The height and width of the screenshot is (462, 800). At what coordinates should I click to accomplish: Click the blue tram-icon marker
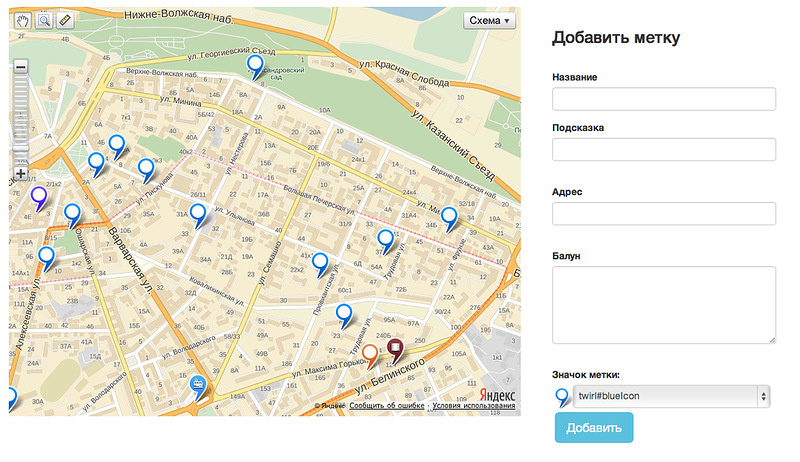(x=197, y=387)
